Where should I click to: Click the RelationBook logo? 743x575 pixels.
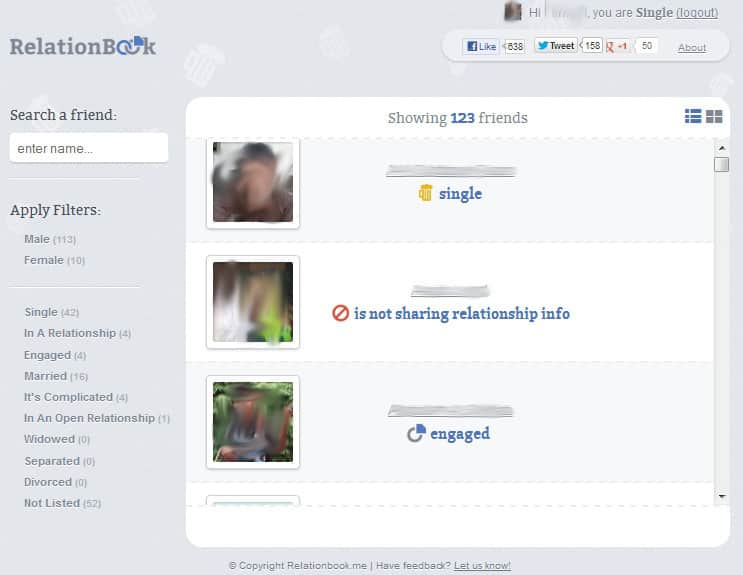(x=83, y=46)
